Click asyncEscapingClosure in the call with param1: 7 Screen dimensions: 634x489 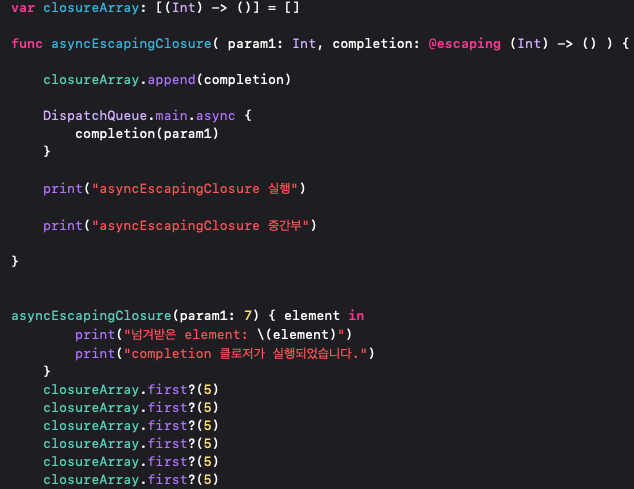pyautogui.click(x=91, y=315)
